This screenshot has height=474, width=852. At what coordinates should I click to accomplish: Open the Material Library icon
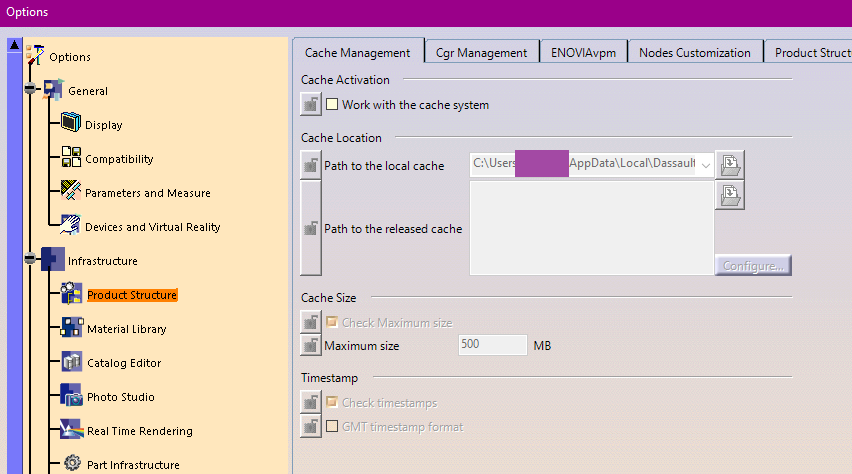coord(71,328)
